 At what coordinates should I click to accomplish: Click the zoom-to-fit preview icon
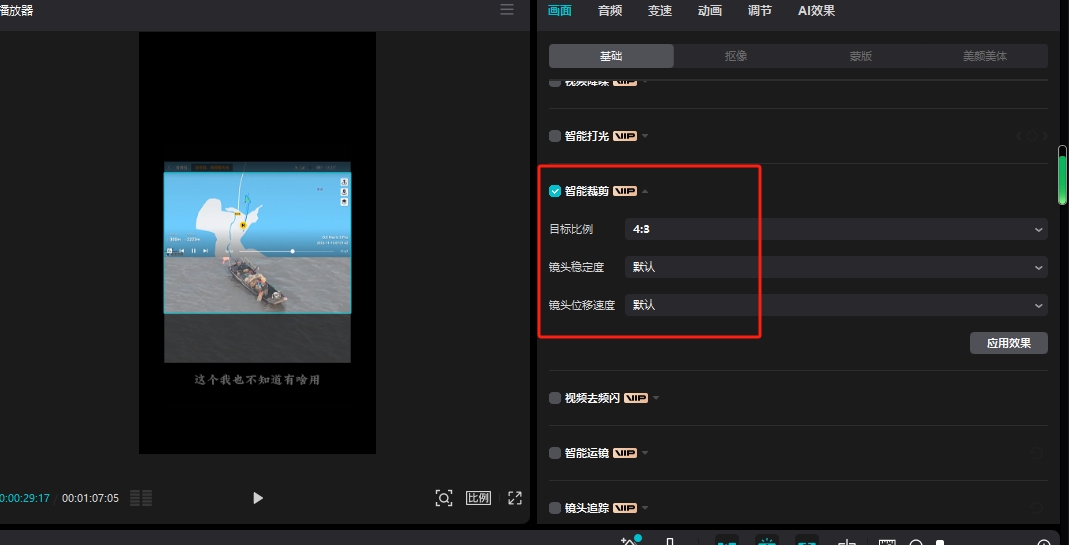point(443,498)
